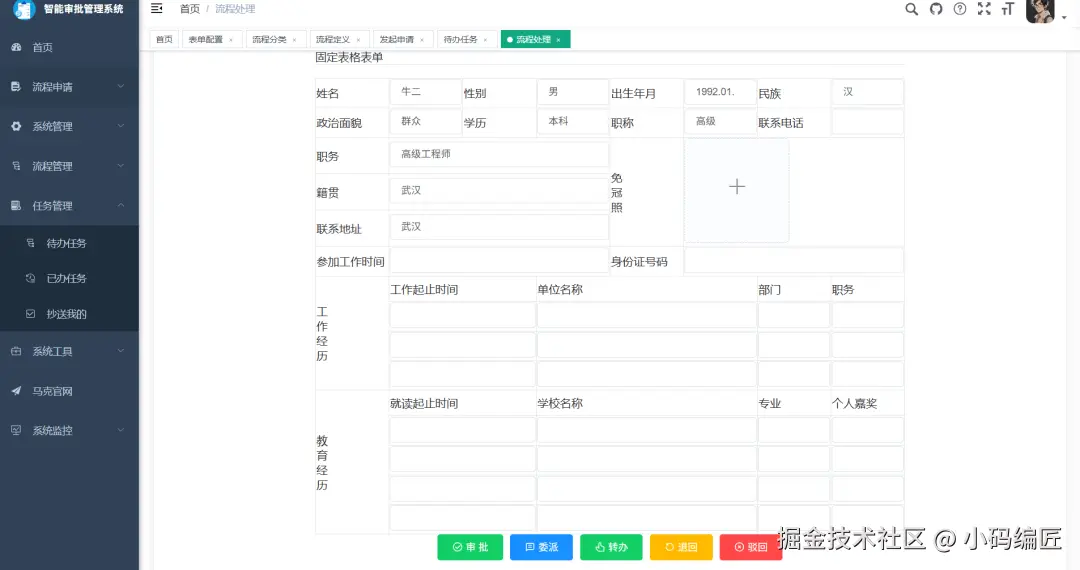Click the 首页 dashboard icon in sidebar
Viewport: 1080px width, 570px height.
click(x=17, y=47)
